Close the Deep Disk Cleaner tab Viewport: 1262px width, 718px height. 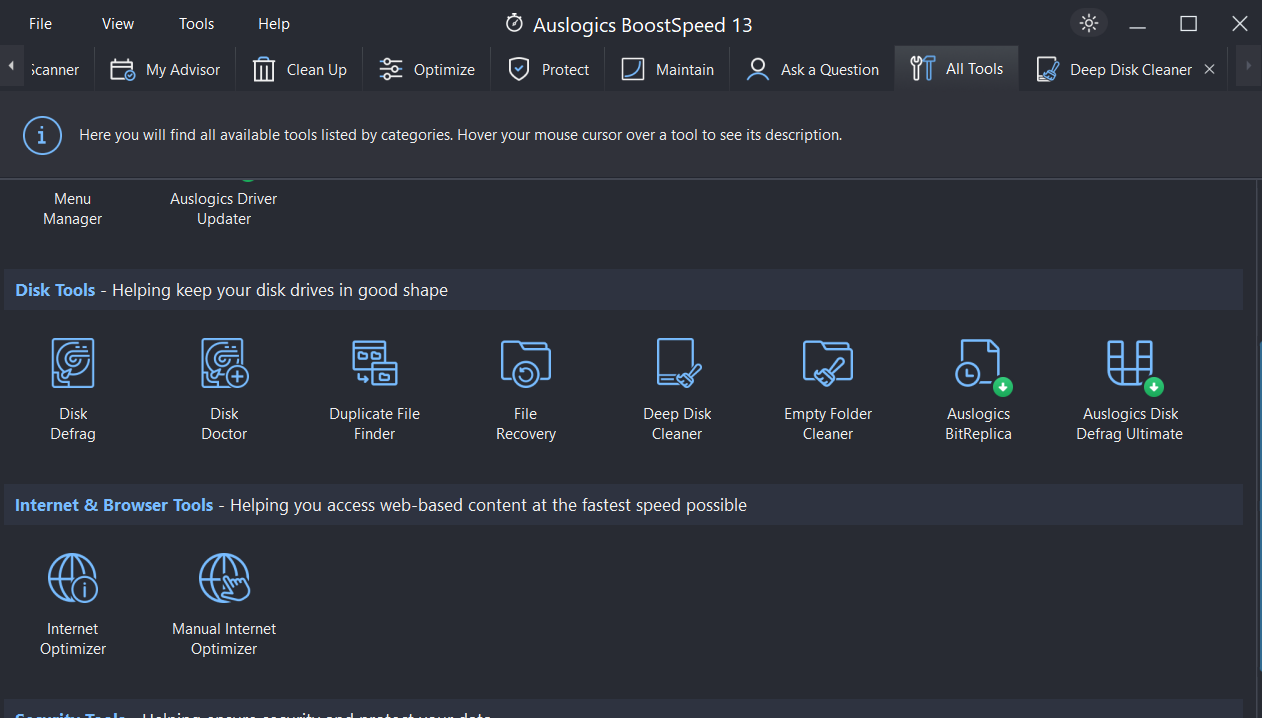1209,69
